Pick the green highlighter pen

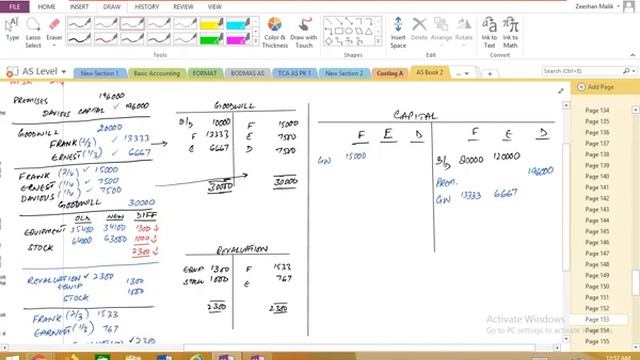pyautogui.click(x=211, y=39)
